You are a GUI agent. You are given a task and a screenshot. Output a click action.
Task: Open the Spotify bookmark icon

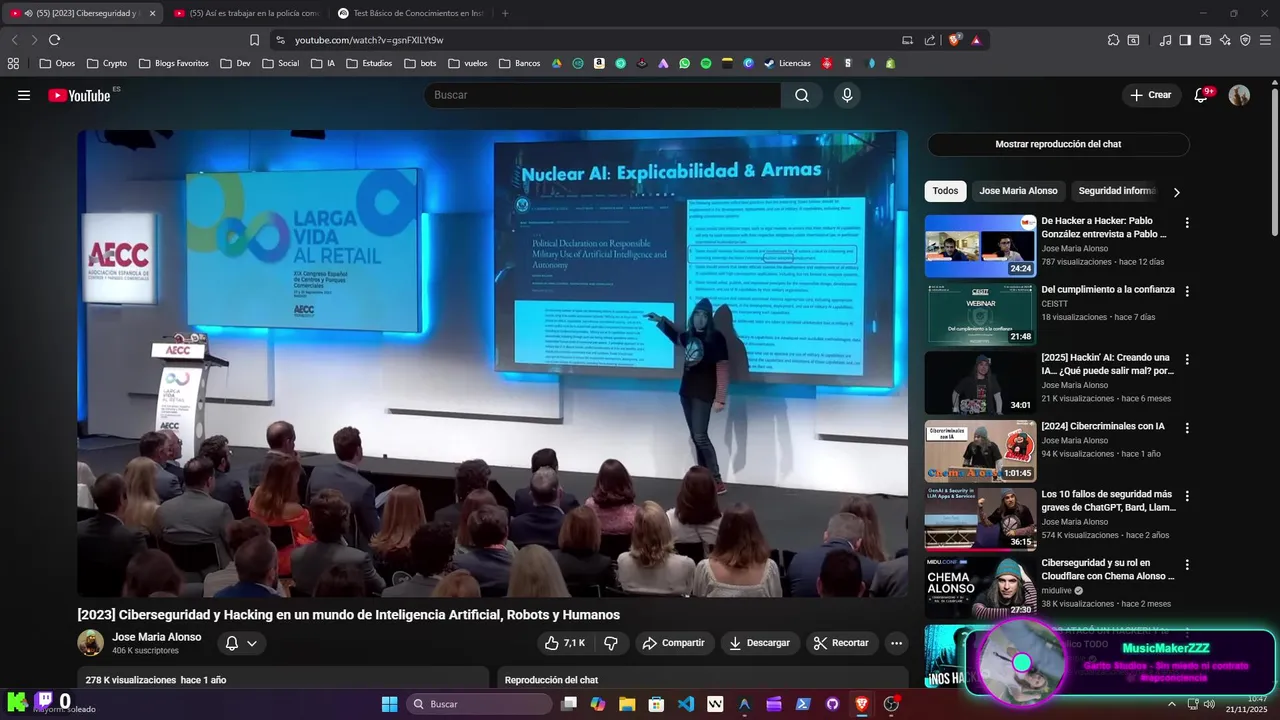705,63
